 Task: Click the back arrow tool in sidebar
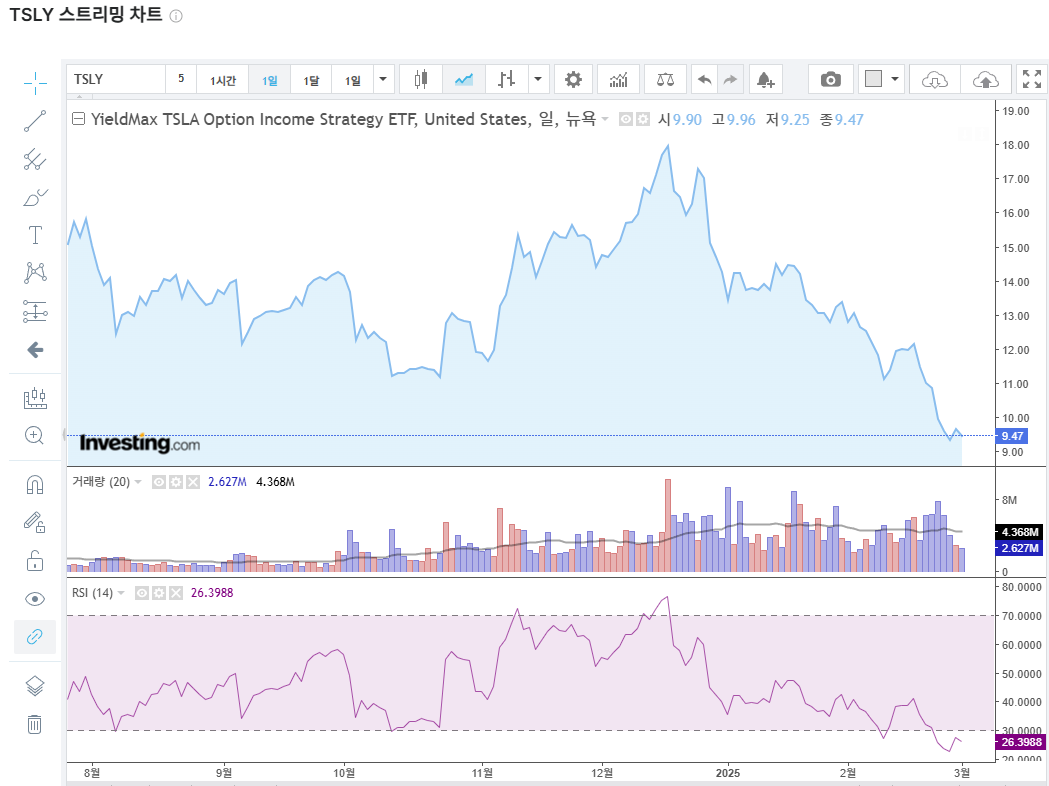pyautogui.click(x=35, y=349)
